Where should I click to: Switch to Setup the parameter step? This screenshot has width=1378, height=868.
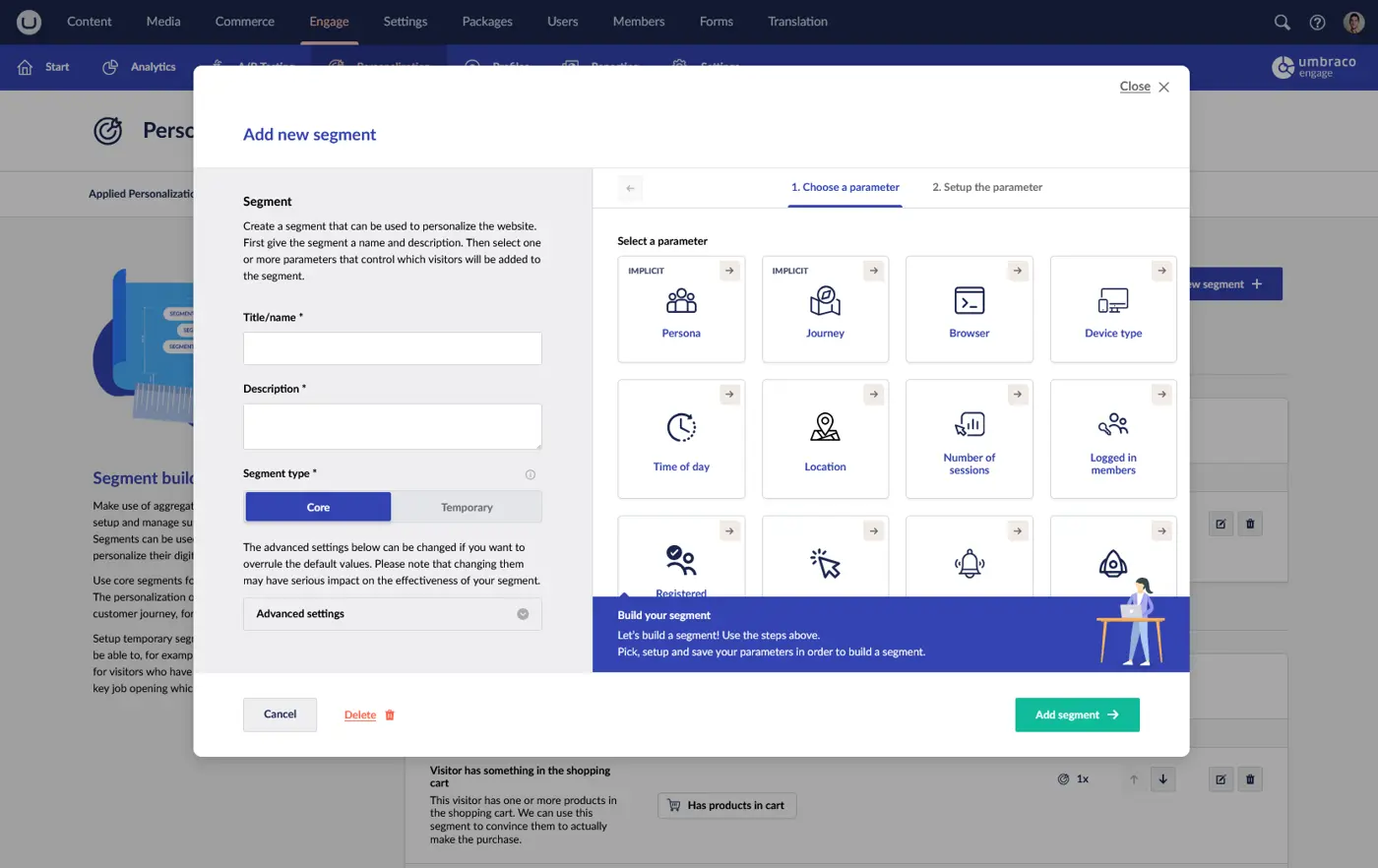(x=986, y=187)
